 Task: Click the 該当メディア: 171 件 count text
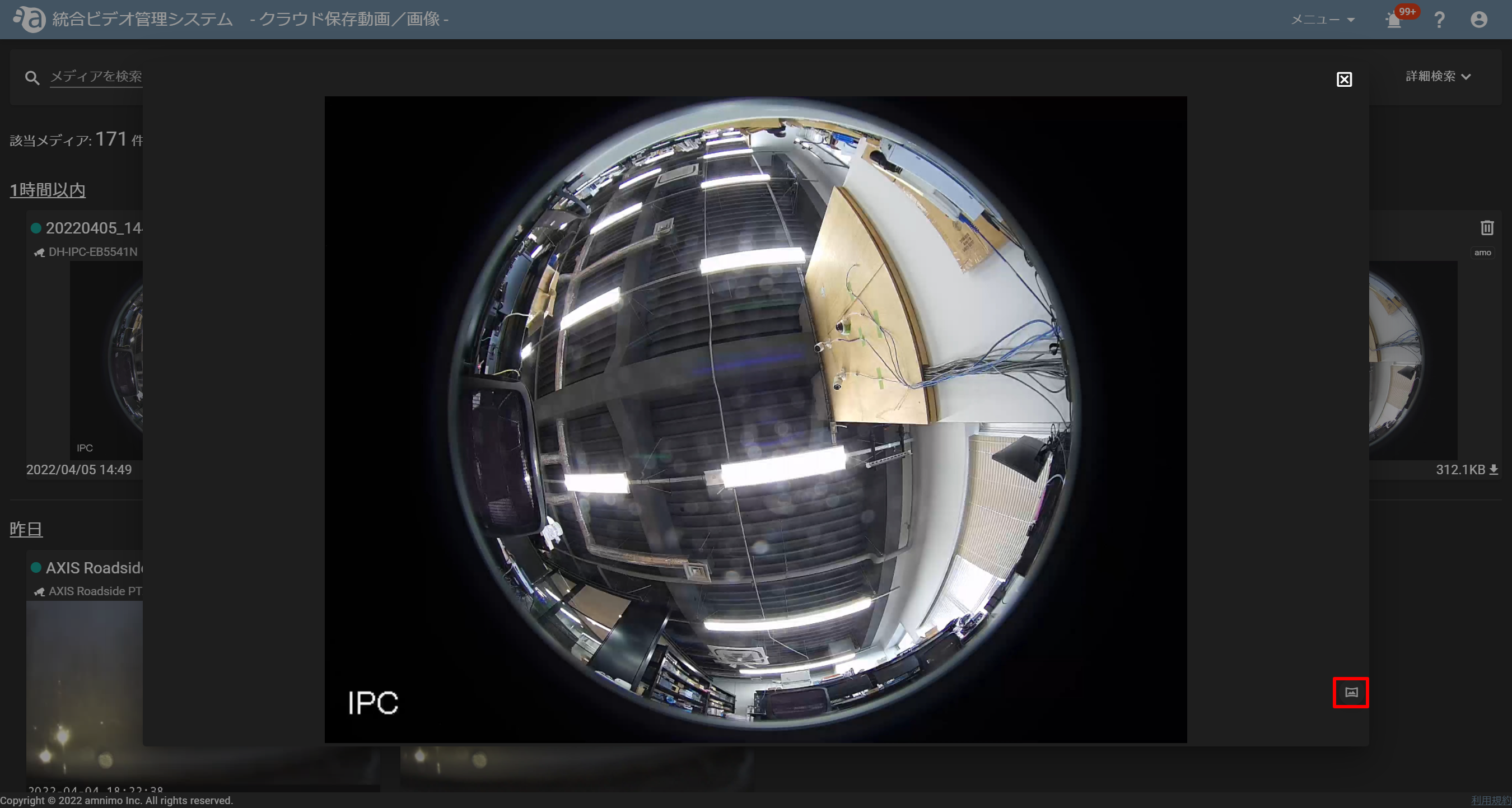76,139
